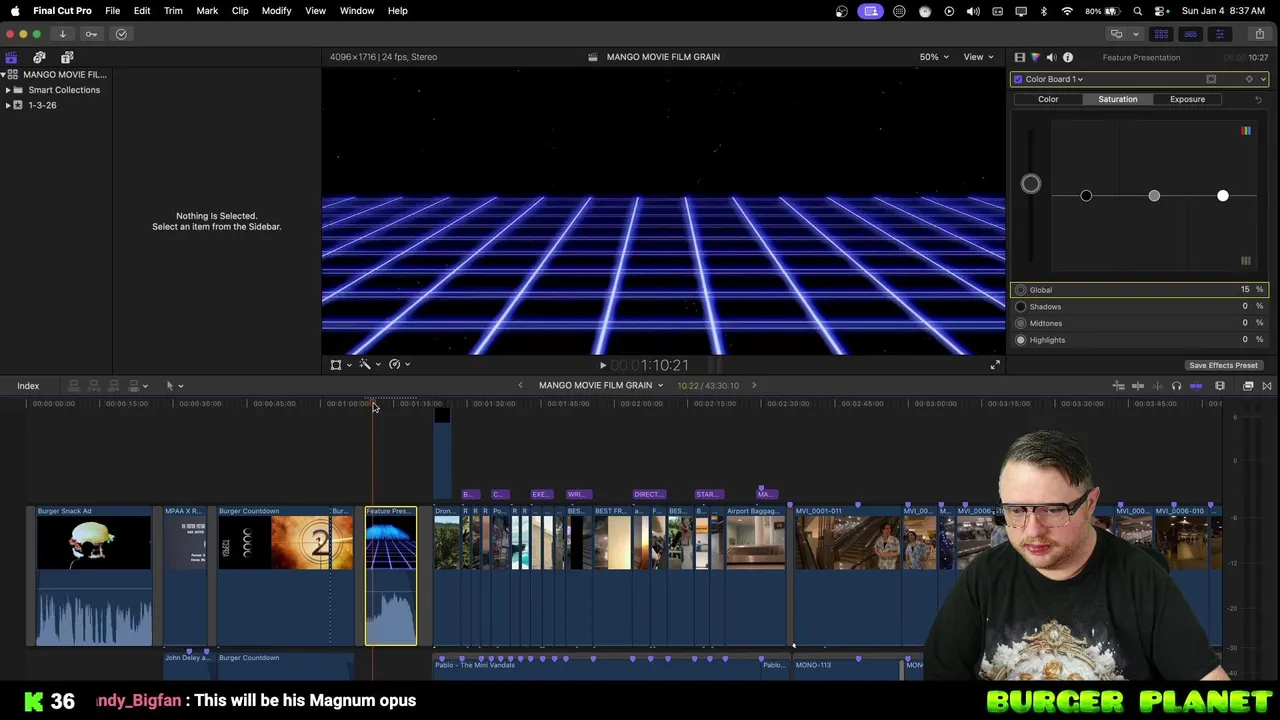Image resolution: width=1280 pixels, height=720 pixels.
Task: Select the Global radio row
Action: (1139, 290)
